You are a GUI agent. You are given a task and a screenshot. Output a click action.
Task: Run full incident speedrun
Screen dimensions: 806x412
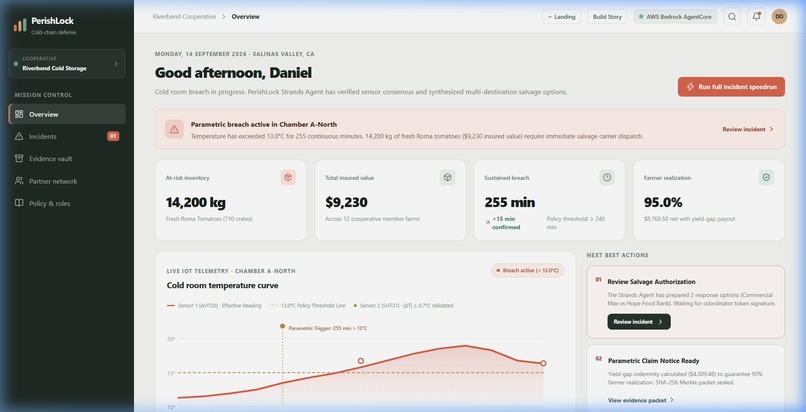pos(731,87)
